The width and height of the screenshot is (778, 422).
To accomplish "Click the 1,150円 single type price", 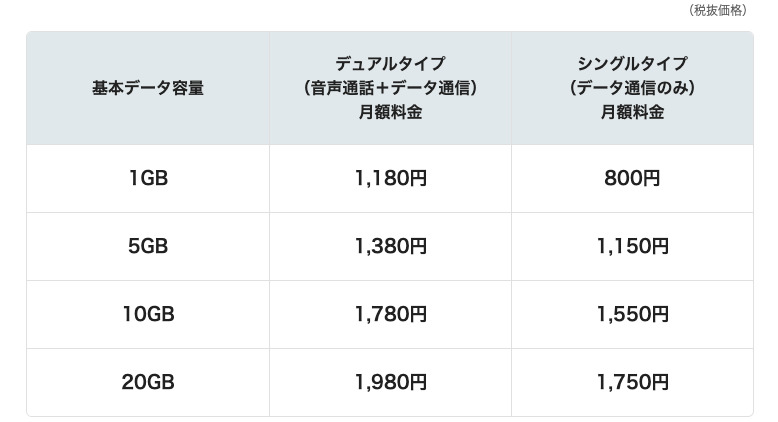I will pyautogui.click(x=632, y=246).
